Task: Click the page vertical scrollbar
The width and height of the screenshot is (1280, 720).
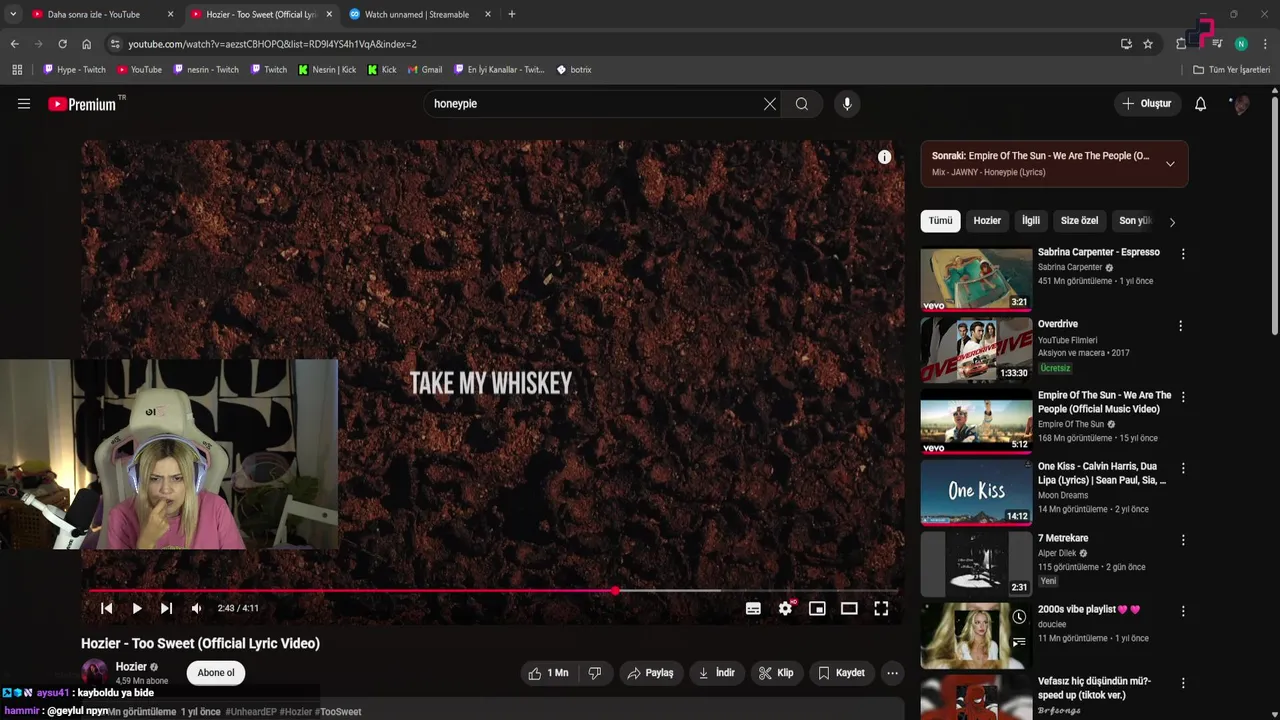Action: (x=1274, y=215)
